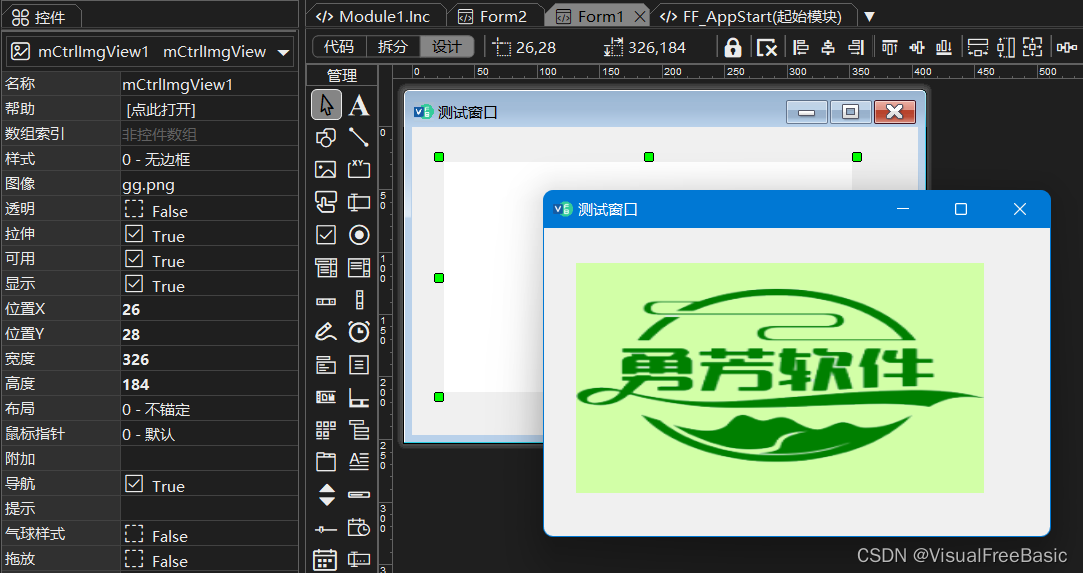Select the tab control folder icon
This screenshot has height=573, width=1083.
326,462
